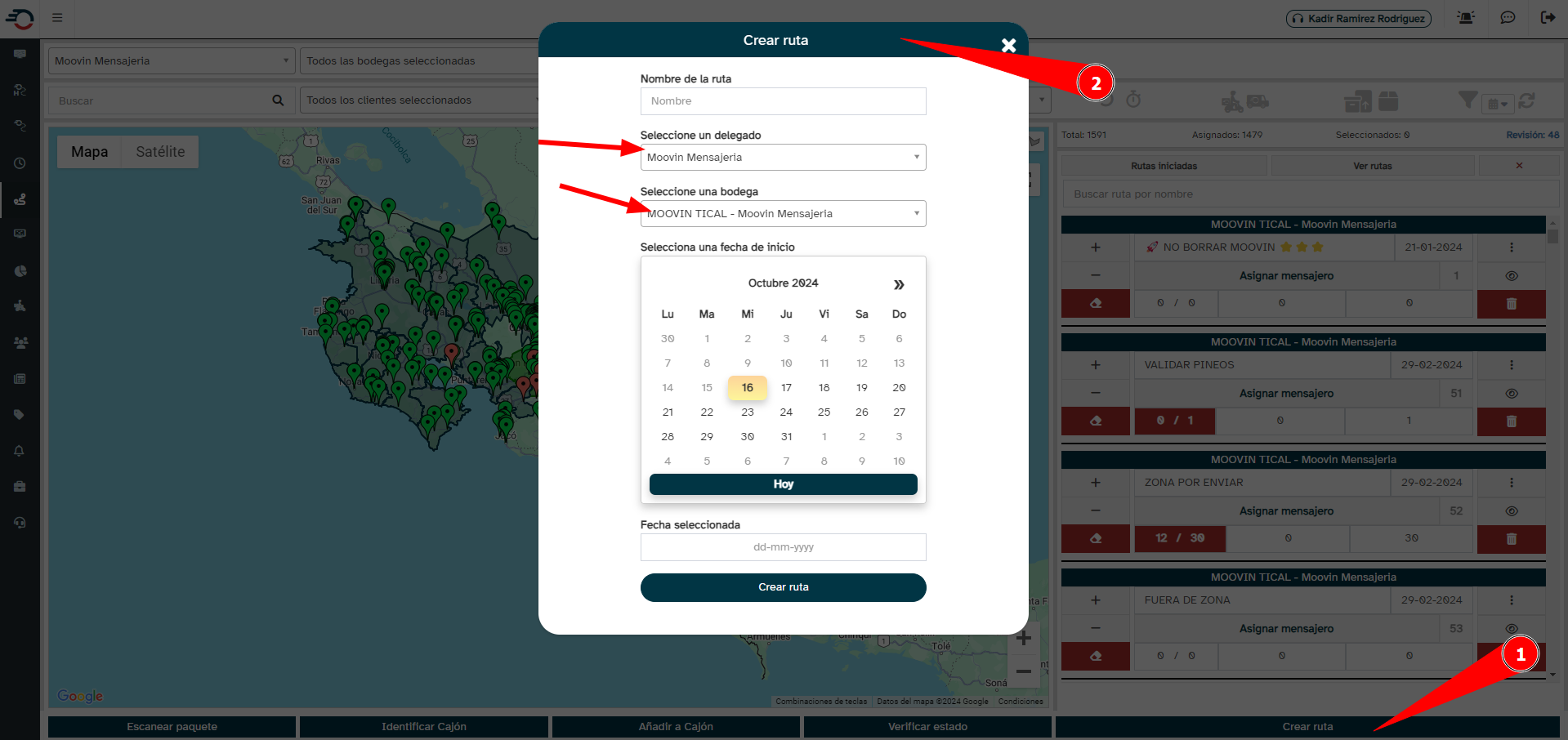Click Identificar Cajón in the bottom bar
1568x740 pixels.
click(x=424, y=727)
